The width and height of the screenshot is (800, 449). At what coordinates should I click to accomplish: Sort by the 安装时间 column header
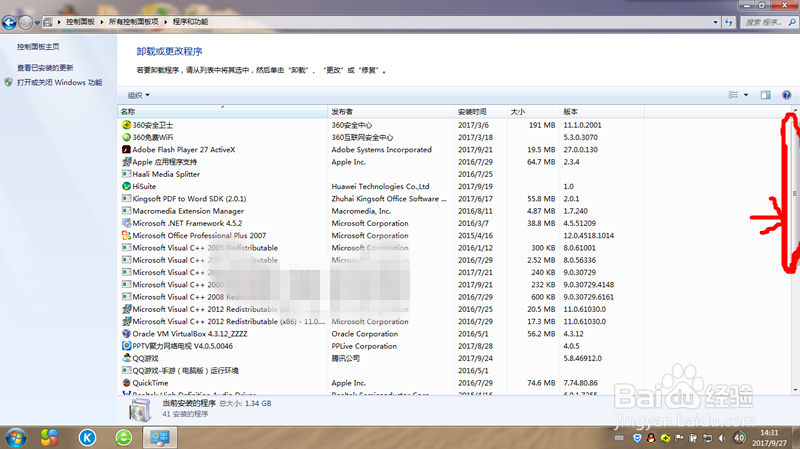pos(481,111)
